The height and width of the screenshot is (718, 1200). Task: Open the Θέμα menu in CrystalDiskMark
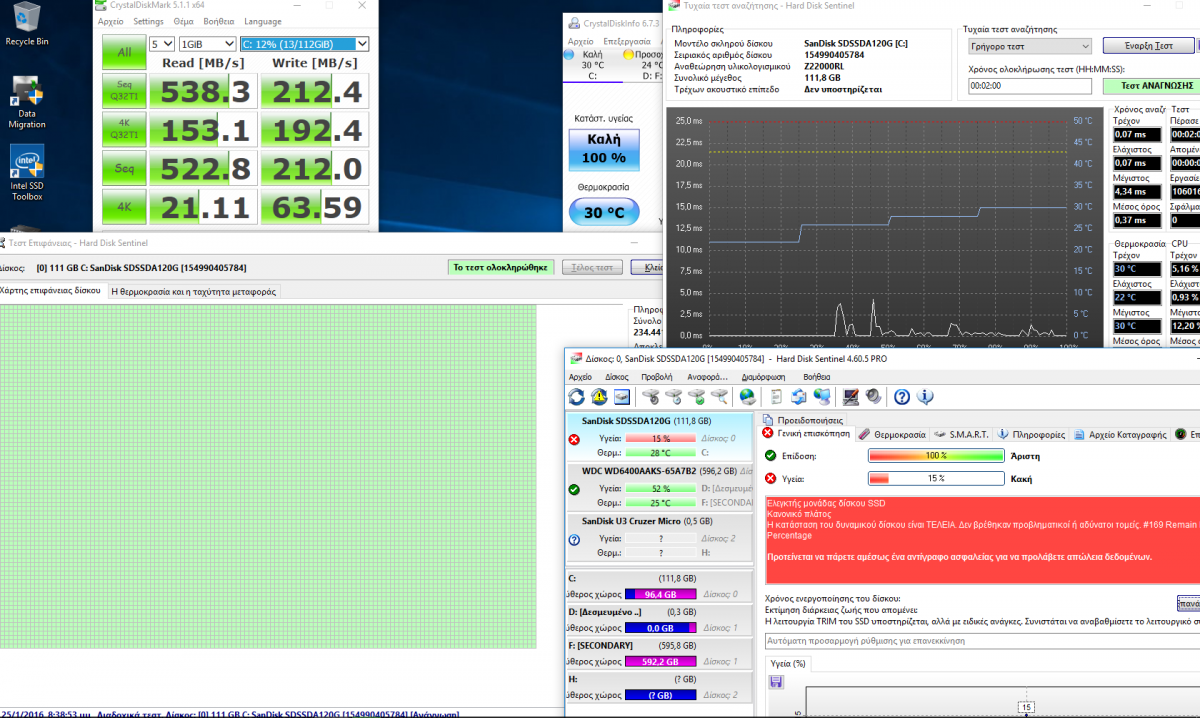pos(184,21)
